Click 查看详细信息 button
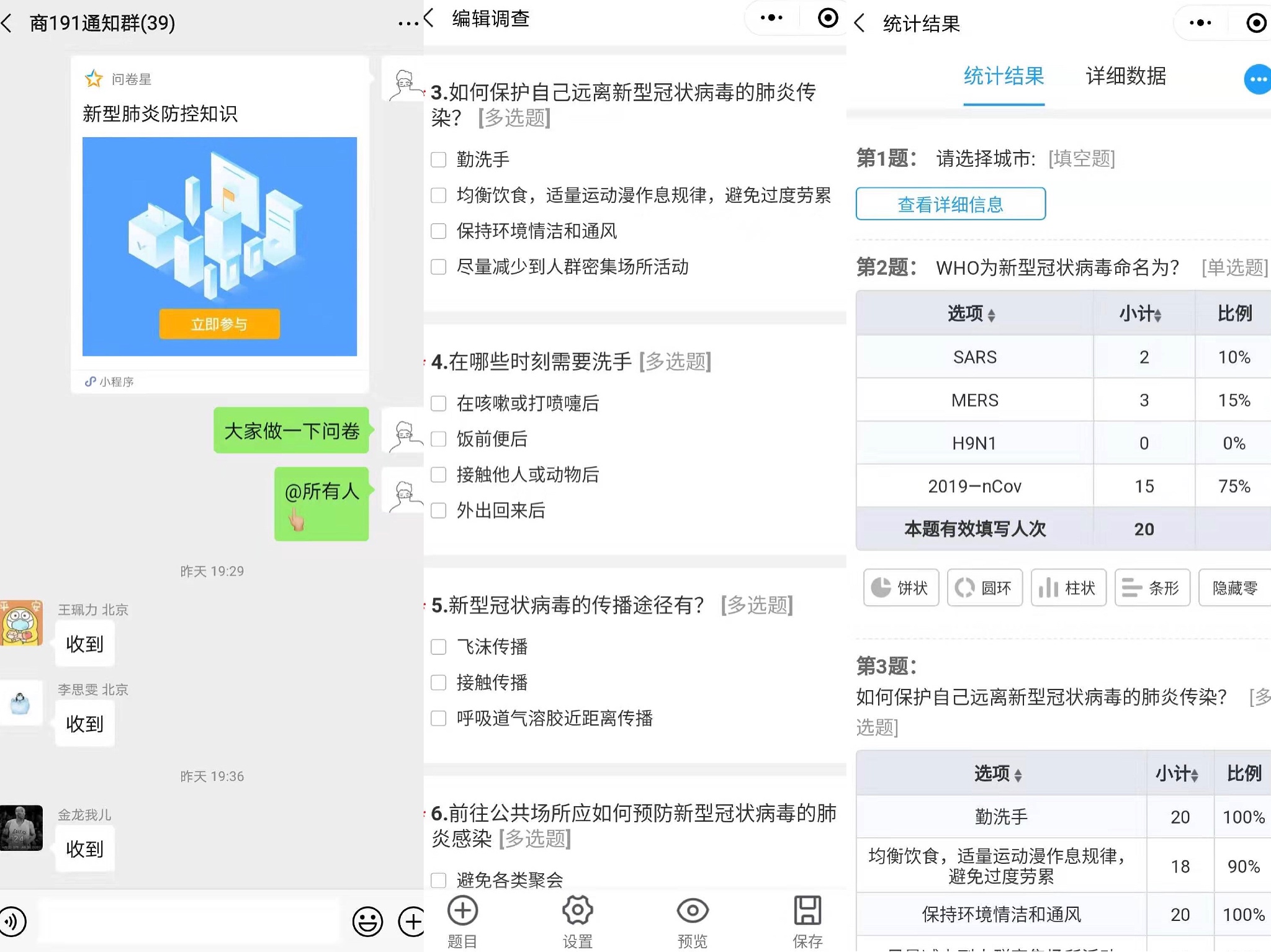 click(950, 204)
